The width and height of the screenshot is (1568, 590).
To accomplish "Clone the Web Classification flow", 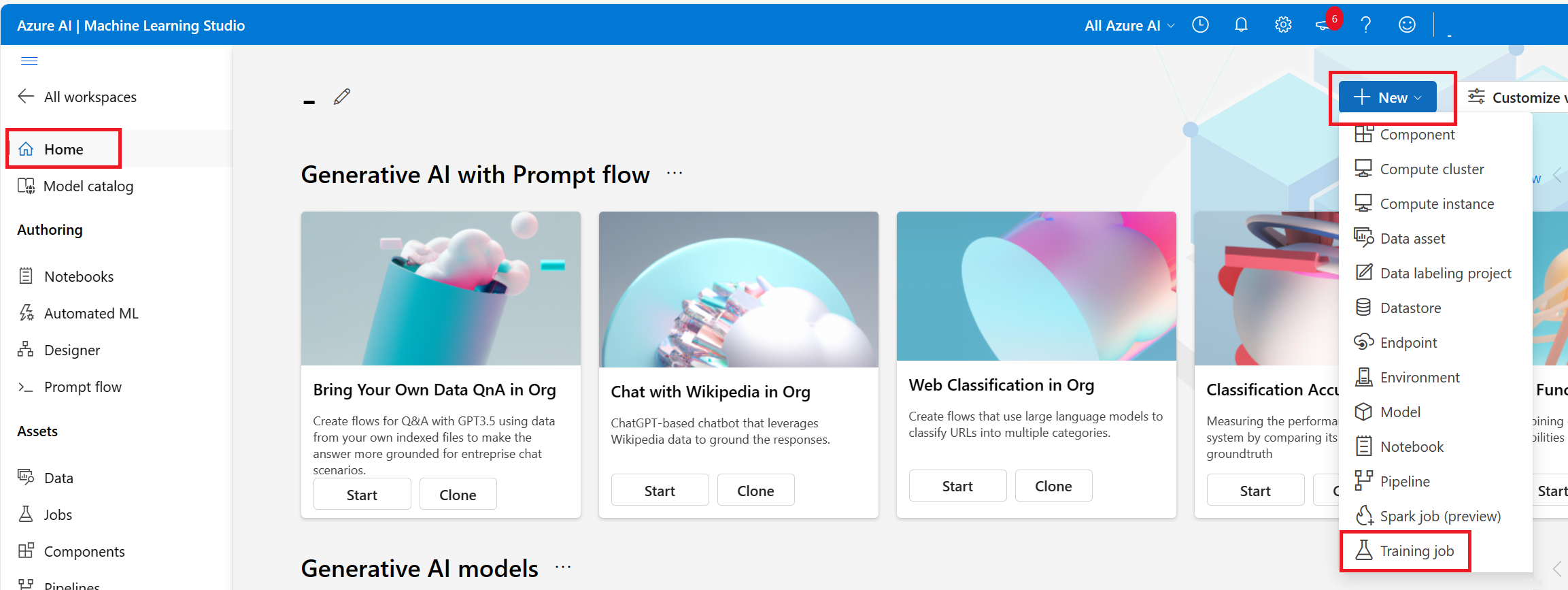I will [1053, 486].
